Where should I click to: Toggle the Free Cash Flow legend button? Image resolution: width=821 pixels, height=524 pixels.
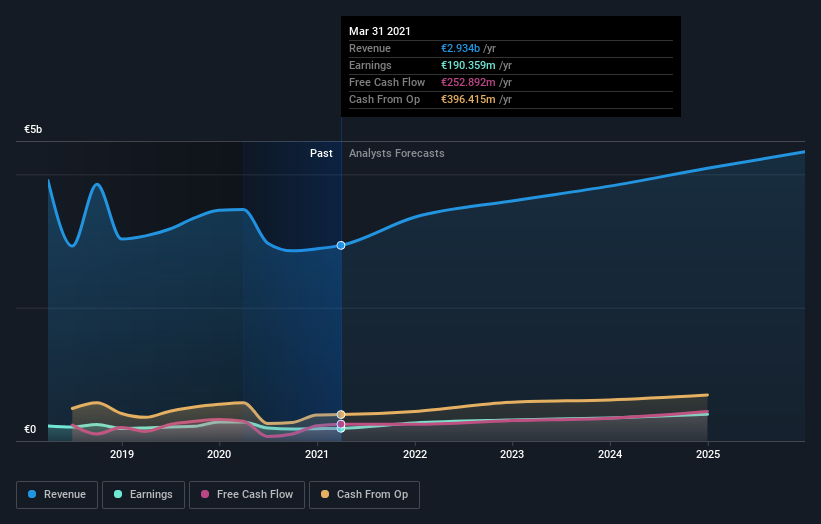(x=247, y=495)
